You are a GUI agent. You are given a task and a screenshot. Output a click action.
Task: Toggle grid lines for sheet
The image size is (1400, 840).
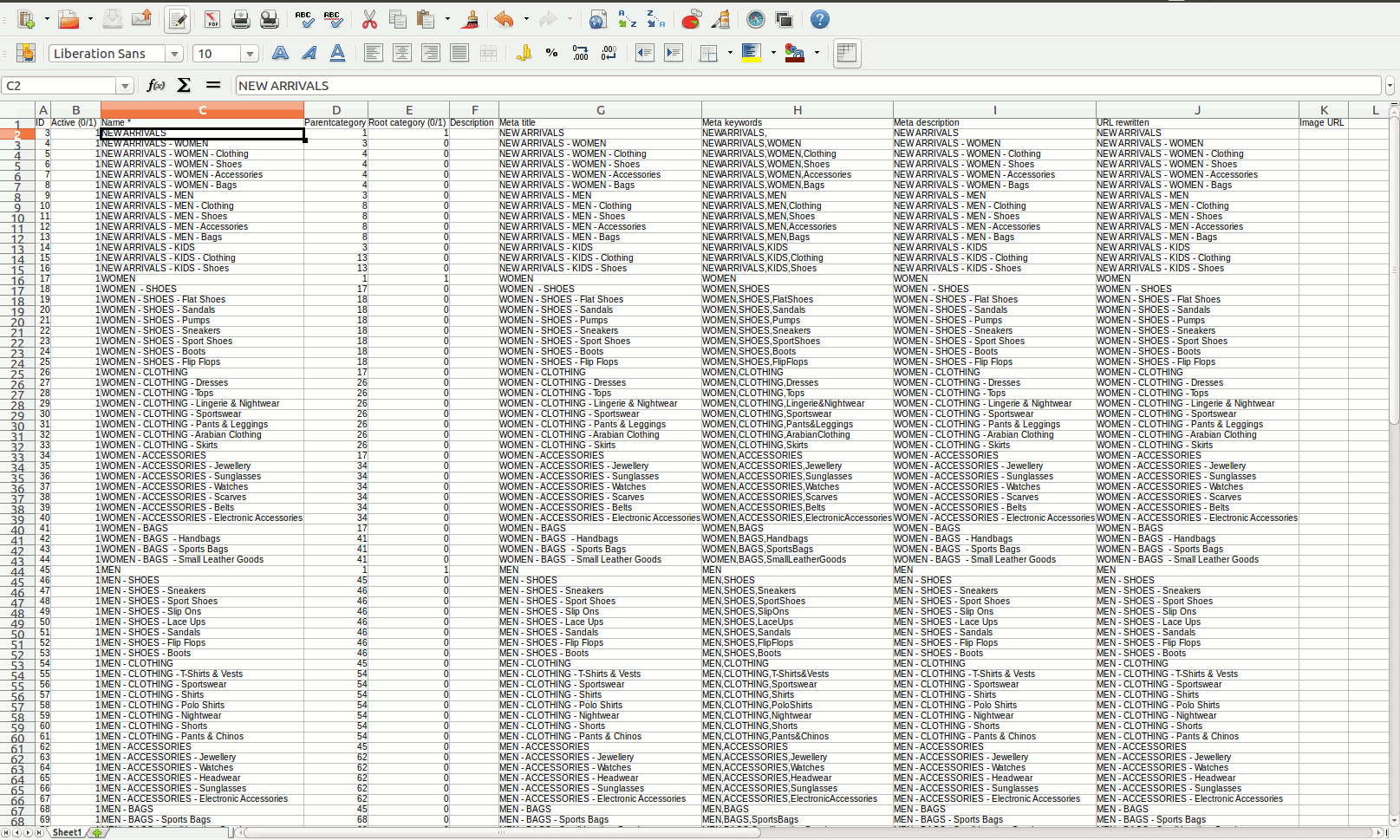(x=847, y=53)
